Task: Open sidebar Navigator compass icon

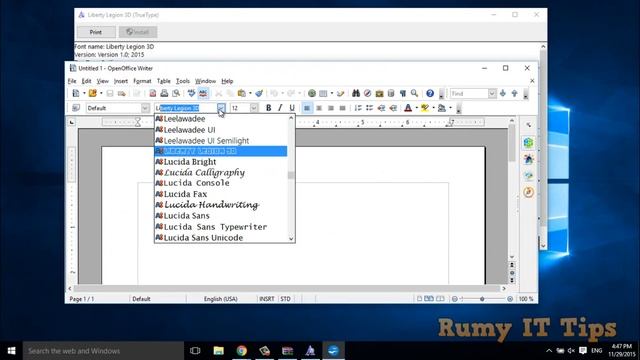Action: point(529,192)
